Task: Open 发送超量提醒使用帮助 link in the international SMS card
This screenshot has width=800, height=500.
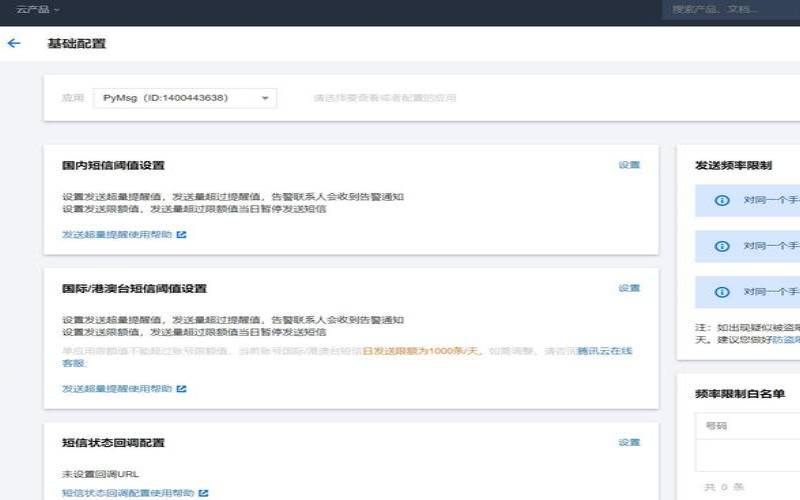Action: 117,389
